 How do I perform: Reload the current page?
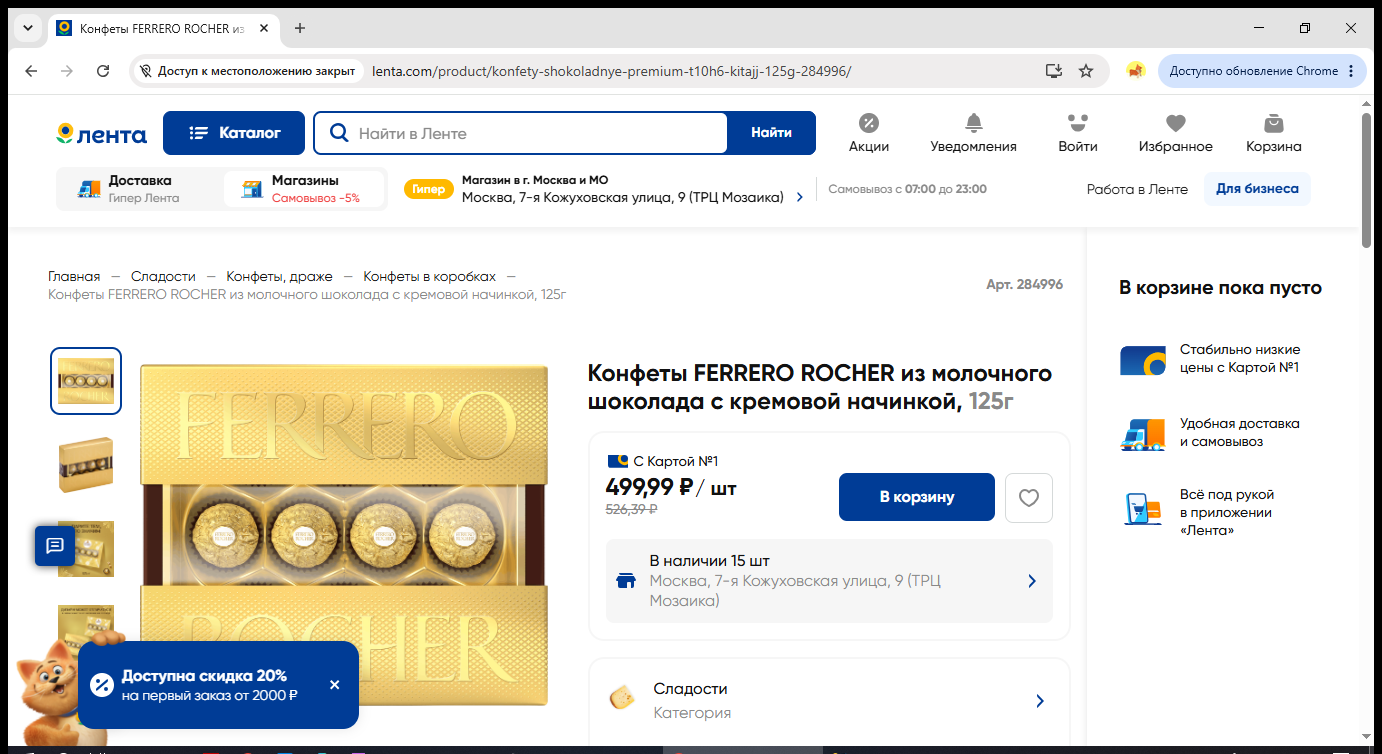(103, 71)
